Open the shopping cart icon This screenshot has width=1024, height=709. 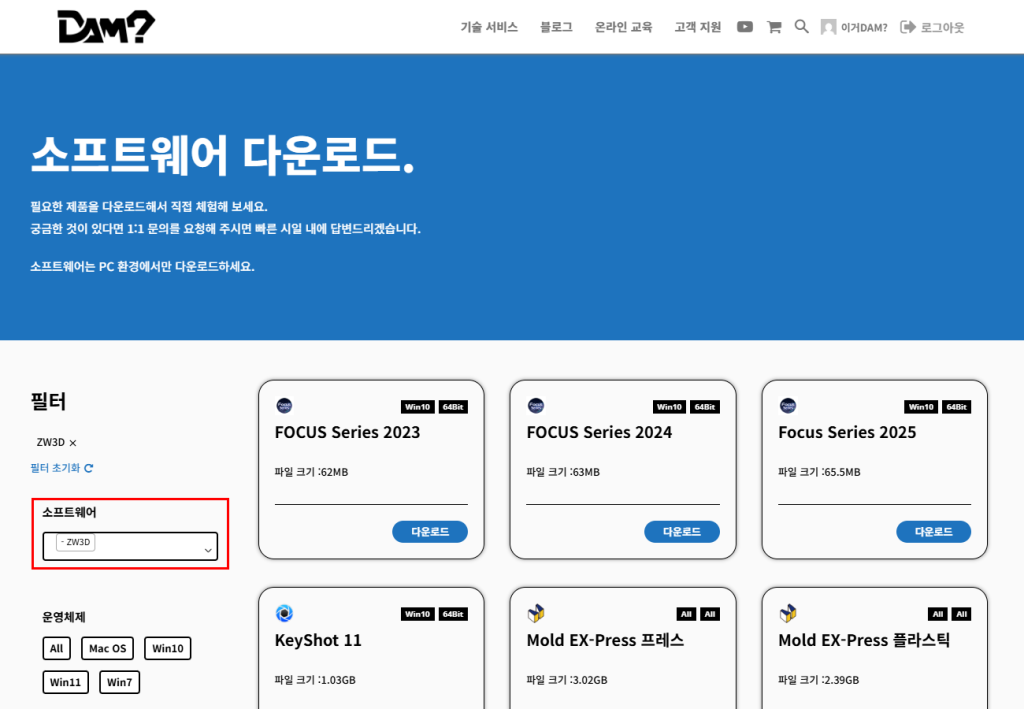coord(773,27)
